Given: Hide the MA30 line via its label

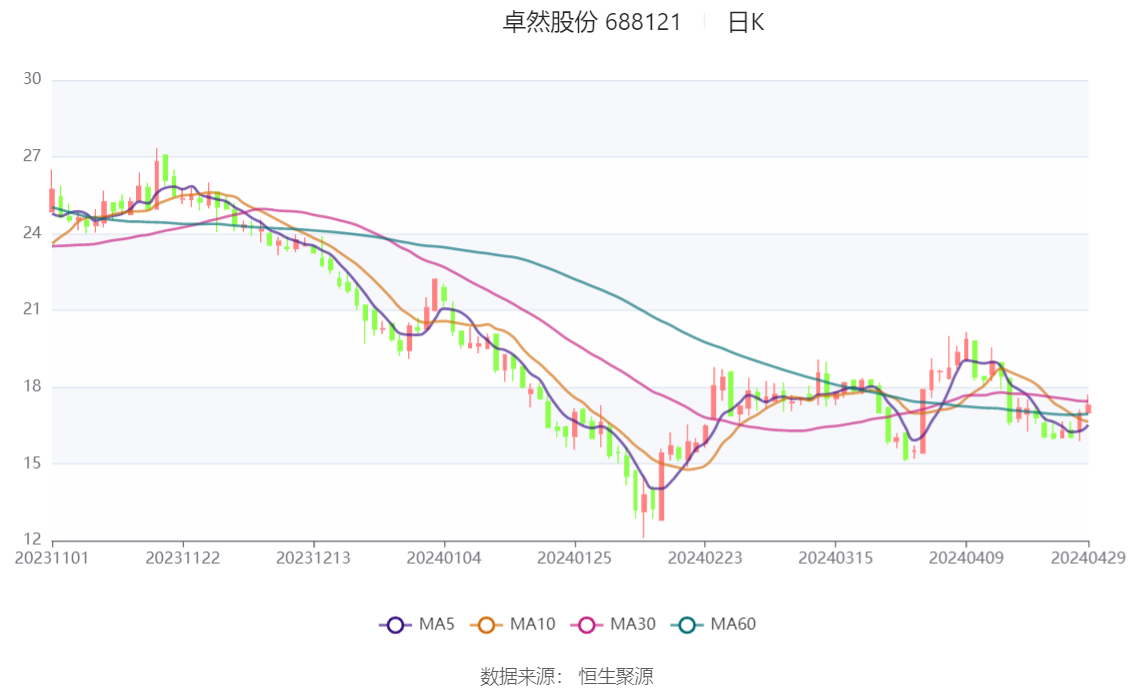Looking at the screenshot, I should [633, 624].
